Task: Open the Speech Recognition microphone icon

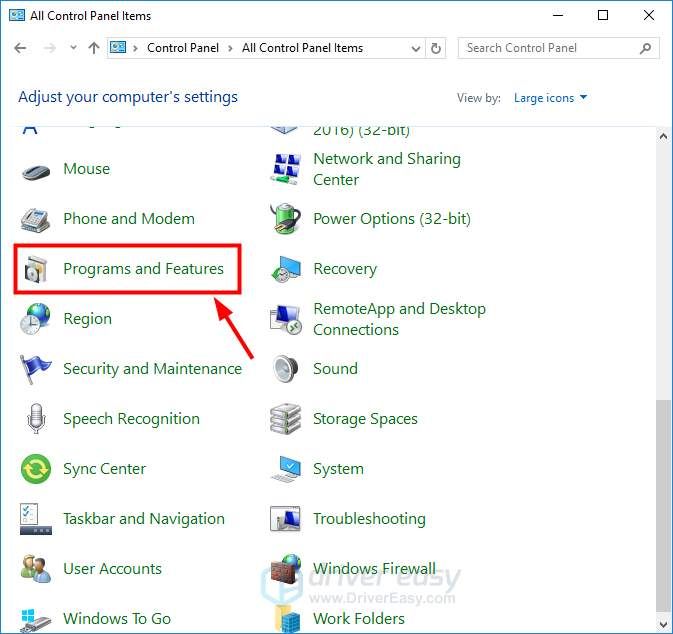Action: click(x=36, y=419)
